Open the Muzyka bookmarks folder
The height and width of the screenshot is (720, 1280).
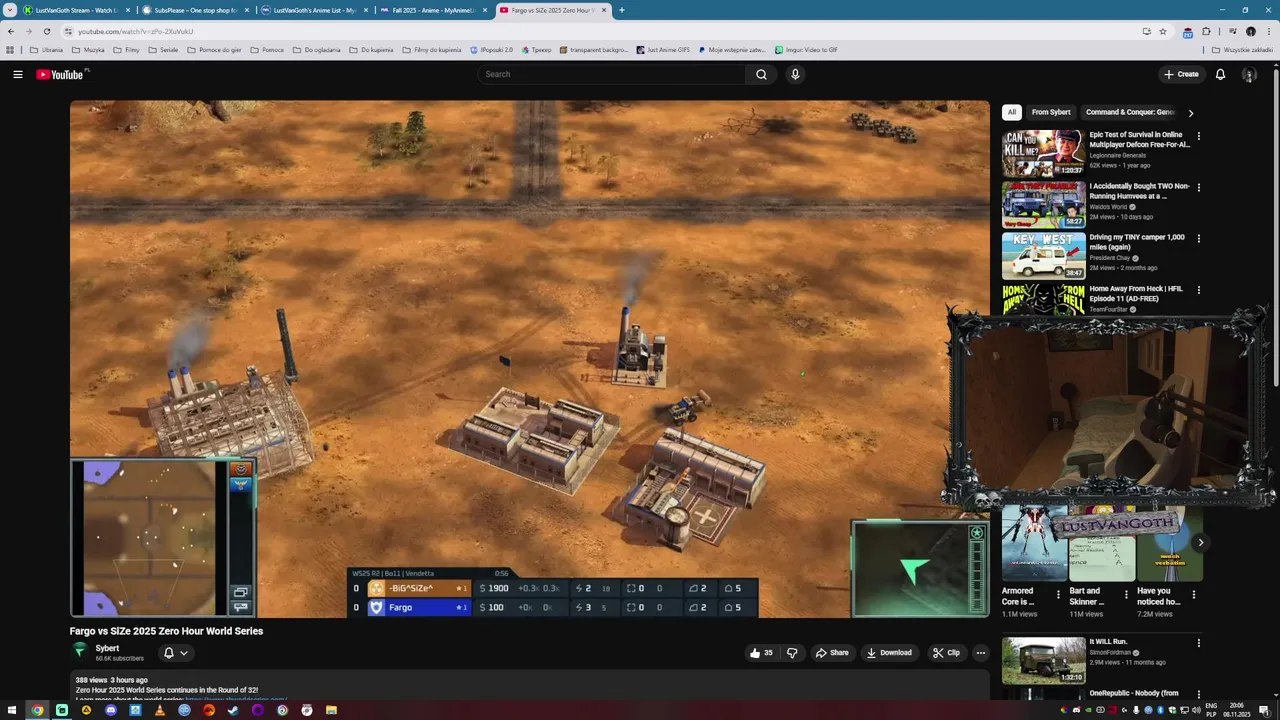coord(88,50)
